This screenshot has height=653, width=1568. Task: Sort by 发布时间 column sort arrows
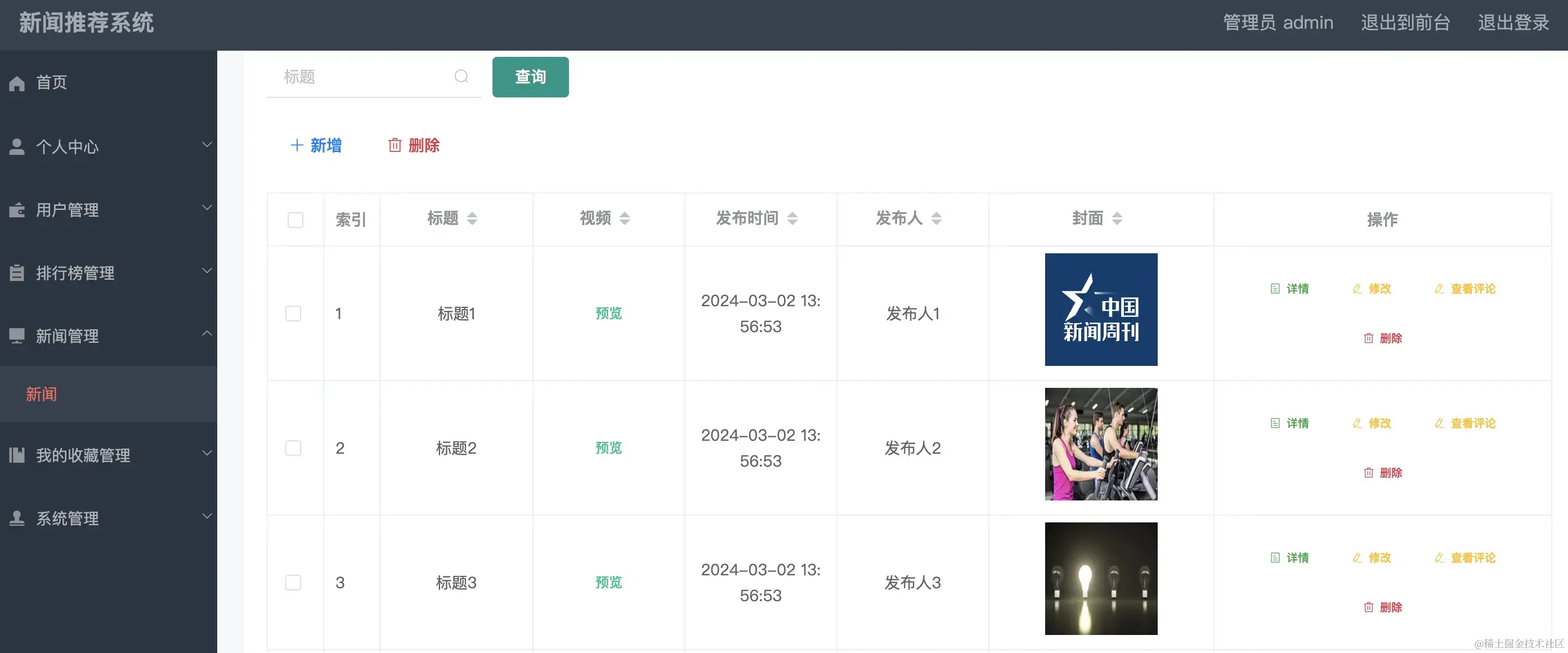click(792, 218)
